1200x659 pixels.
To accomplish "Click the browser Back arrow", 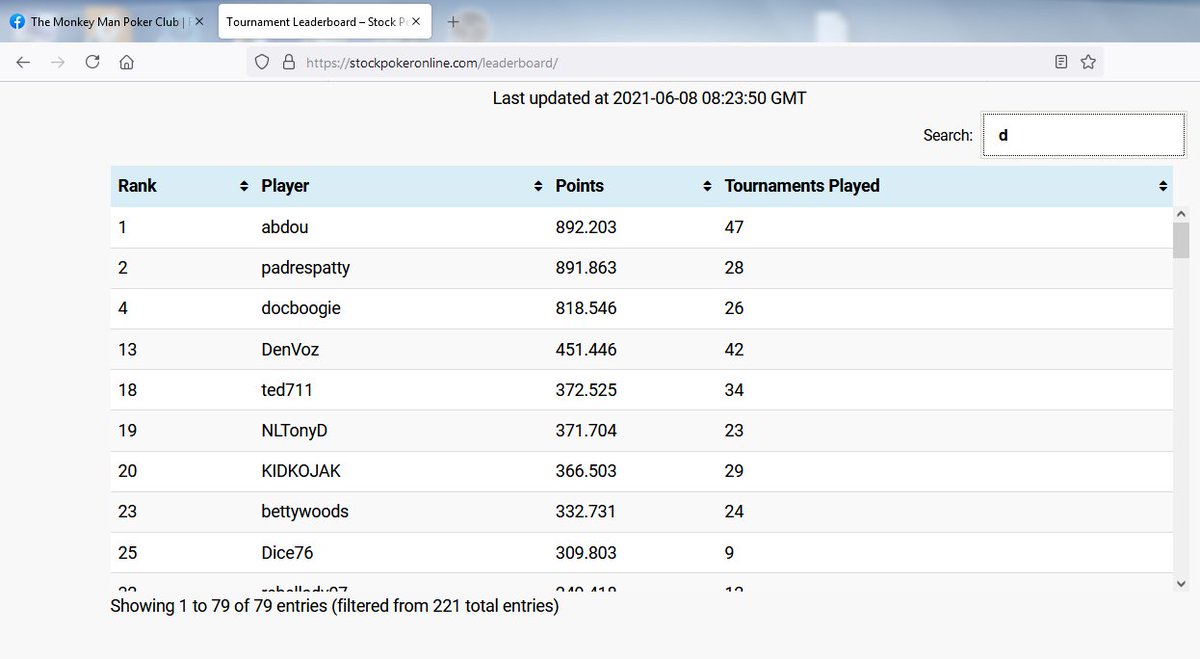I will pos(23,62).
